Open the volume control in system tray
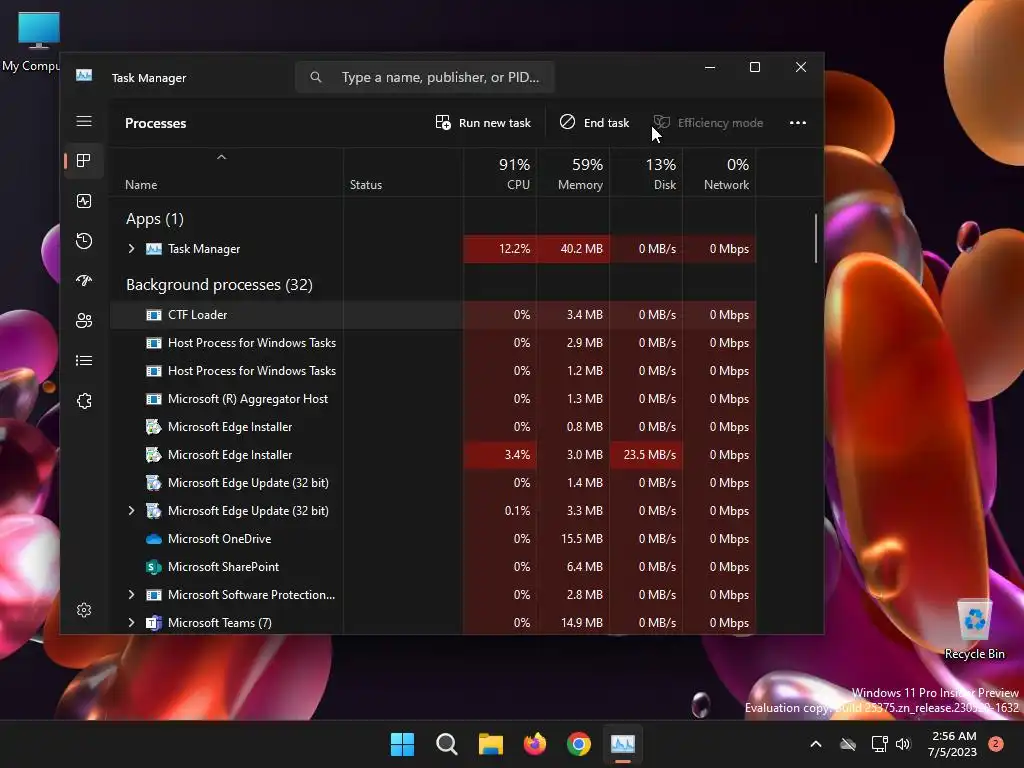The height and width of the screenshot is (768, 1024). click(x=903, y=744)
